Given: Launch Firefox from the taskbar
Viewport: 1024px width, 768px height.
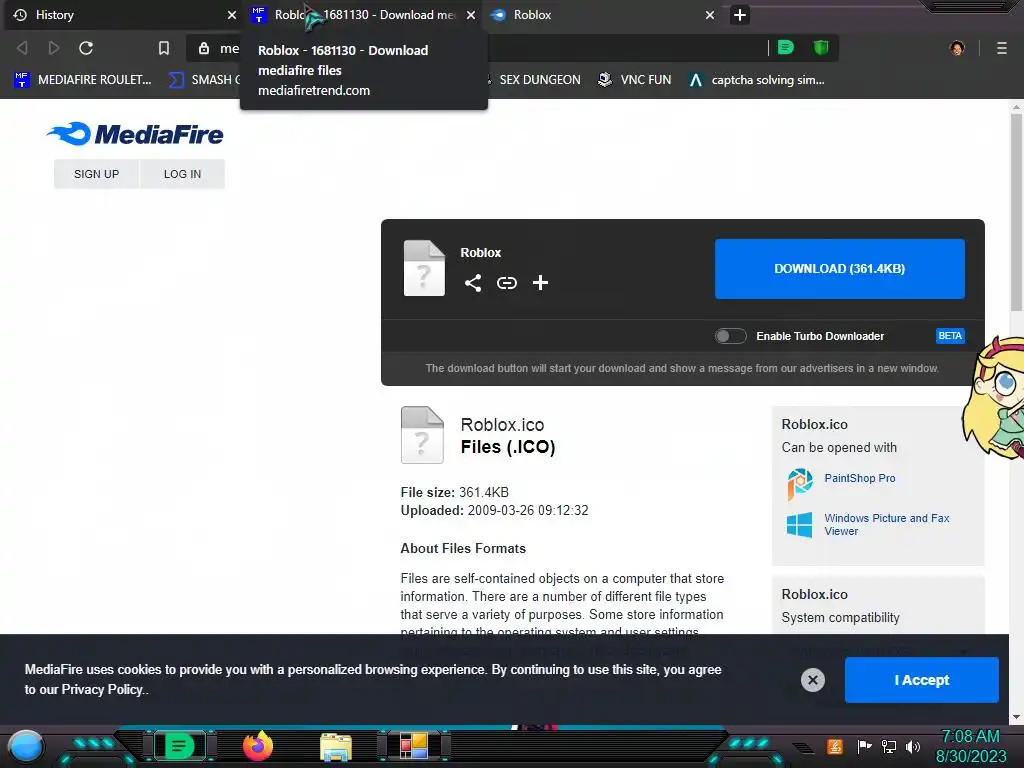Looking at the screenshot, I should (258, 746).
